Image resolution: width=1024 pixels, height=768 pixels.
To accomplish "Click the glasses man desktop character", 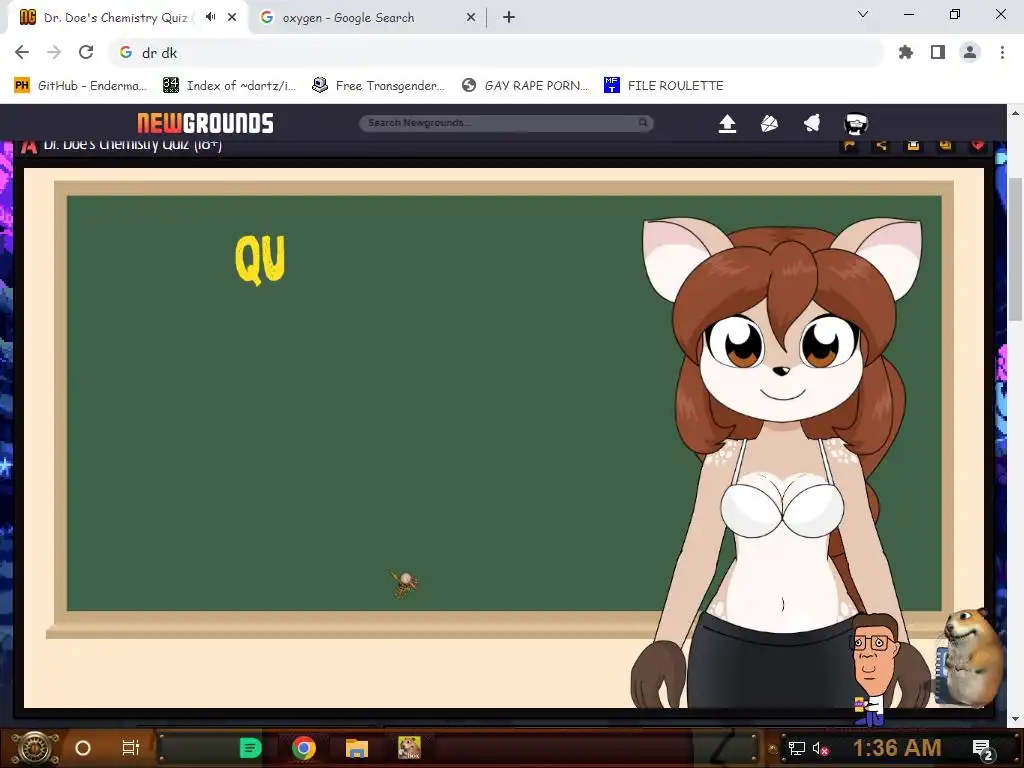I will pos(874,669).
